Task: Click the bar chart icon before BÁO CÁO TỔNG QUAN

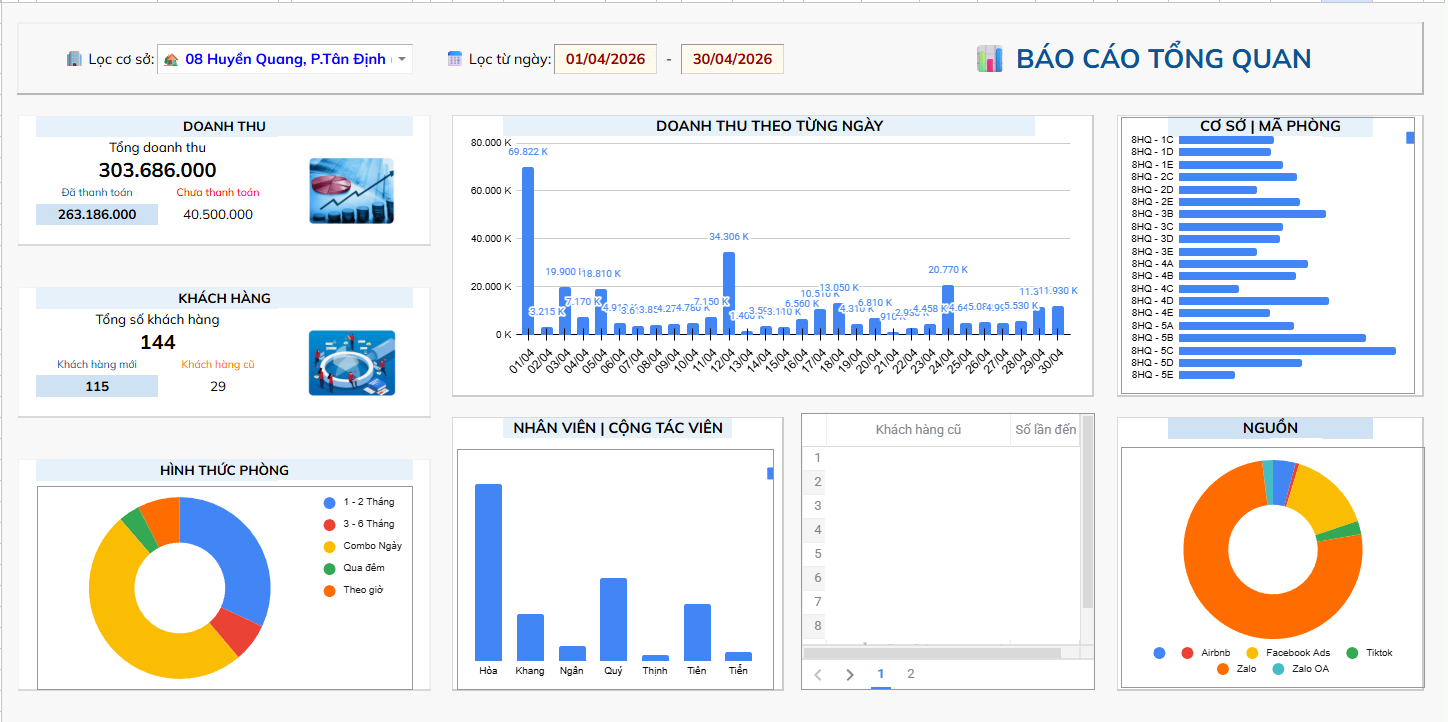Action: coord(989,59)
